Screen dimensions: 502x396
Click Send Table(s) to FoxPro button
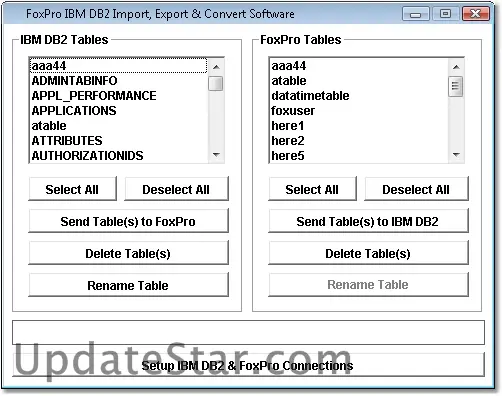click(x=128, y=221)
